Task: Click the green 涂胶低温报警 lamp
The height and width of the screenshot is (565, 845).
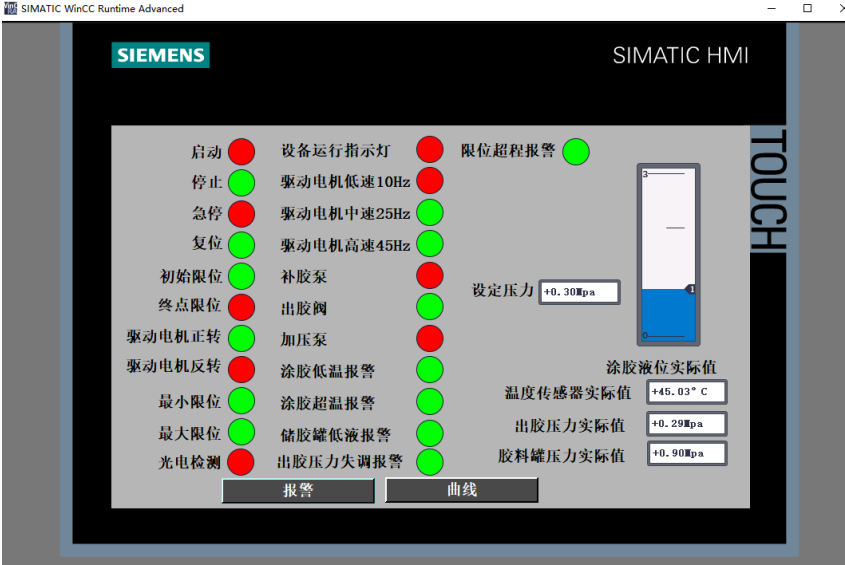Action: coord(430,370)
